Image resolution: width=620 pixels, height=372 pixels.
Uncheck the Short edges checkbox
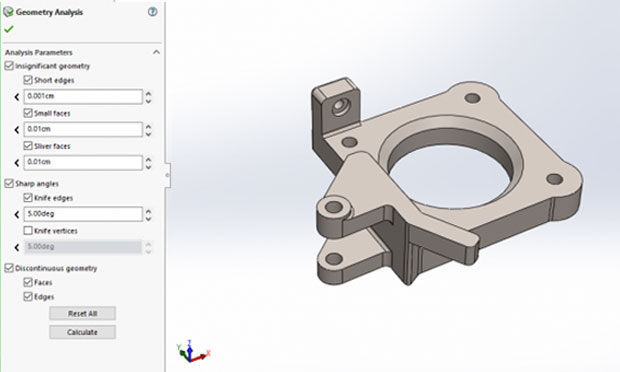[28, 80]
